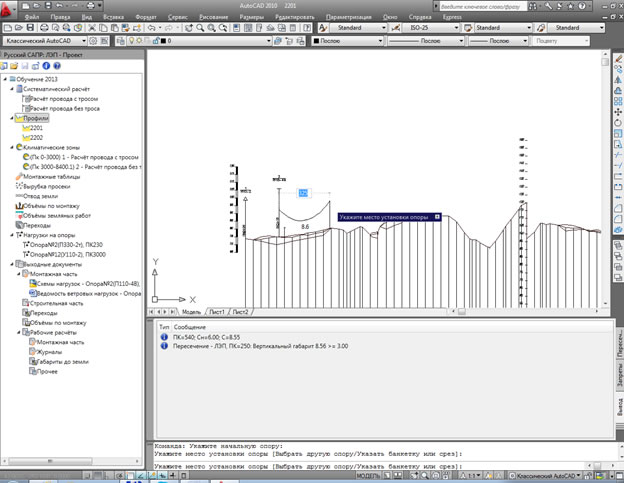The image size is (624, 483).
Task: Open the Параметризация menu
Action: click(349, 17)
